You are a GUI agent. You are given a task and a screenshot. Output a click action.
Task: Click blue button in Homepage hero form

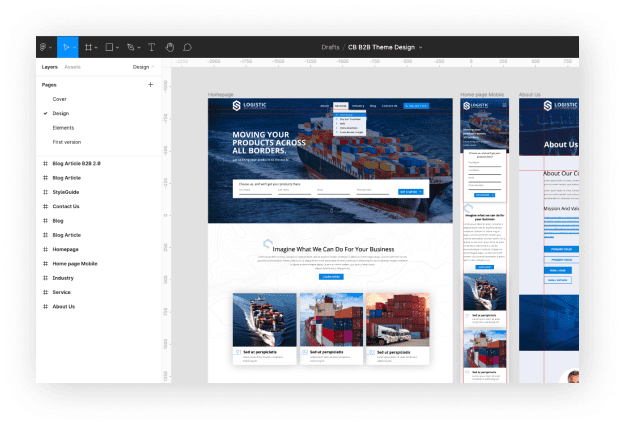[411, 192]
